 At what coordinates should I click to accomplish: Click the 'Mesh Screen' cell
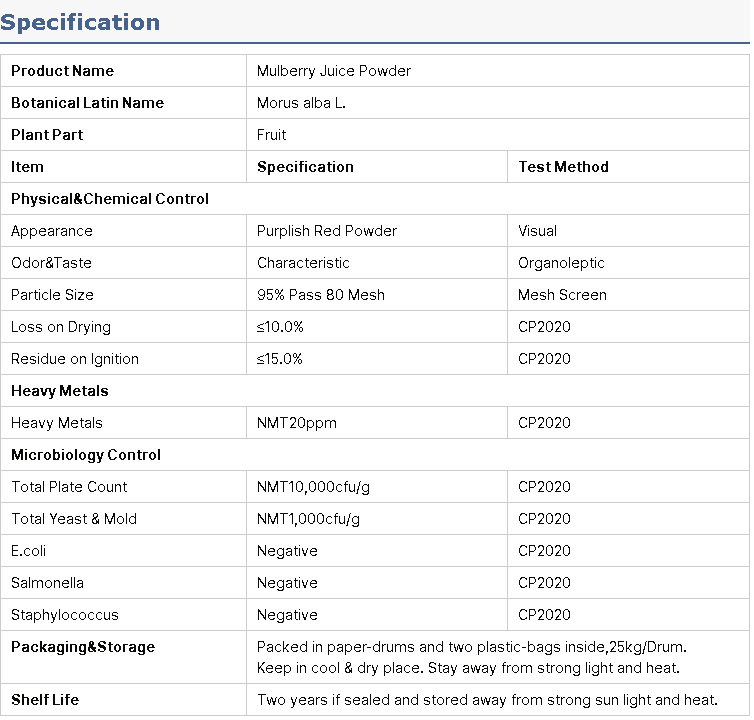click(x=628, y=295)
